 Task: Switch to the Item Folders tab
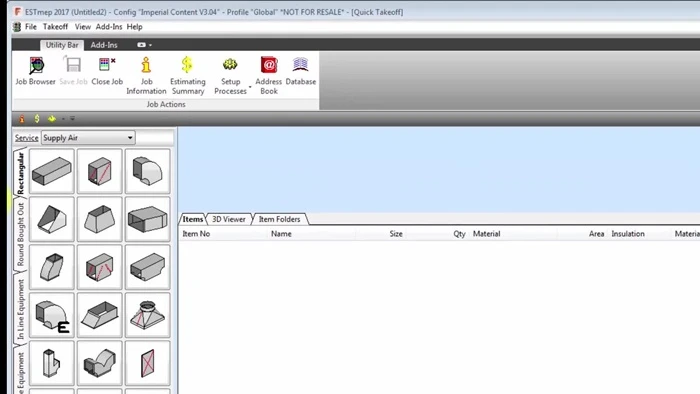(279, 219)
